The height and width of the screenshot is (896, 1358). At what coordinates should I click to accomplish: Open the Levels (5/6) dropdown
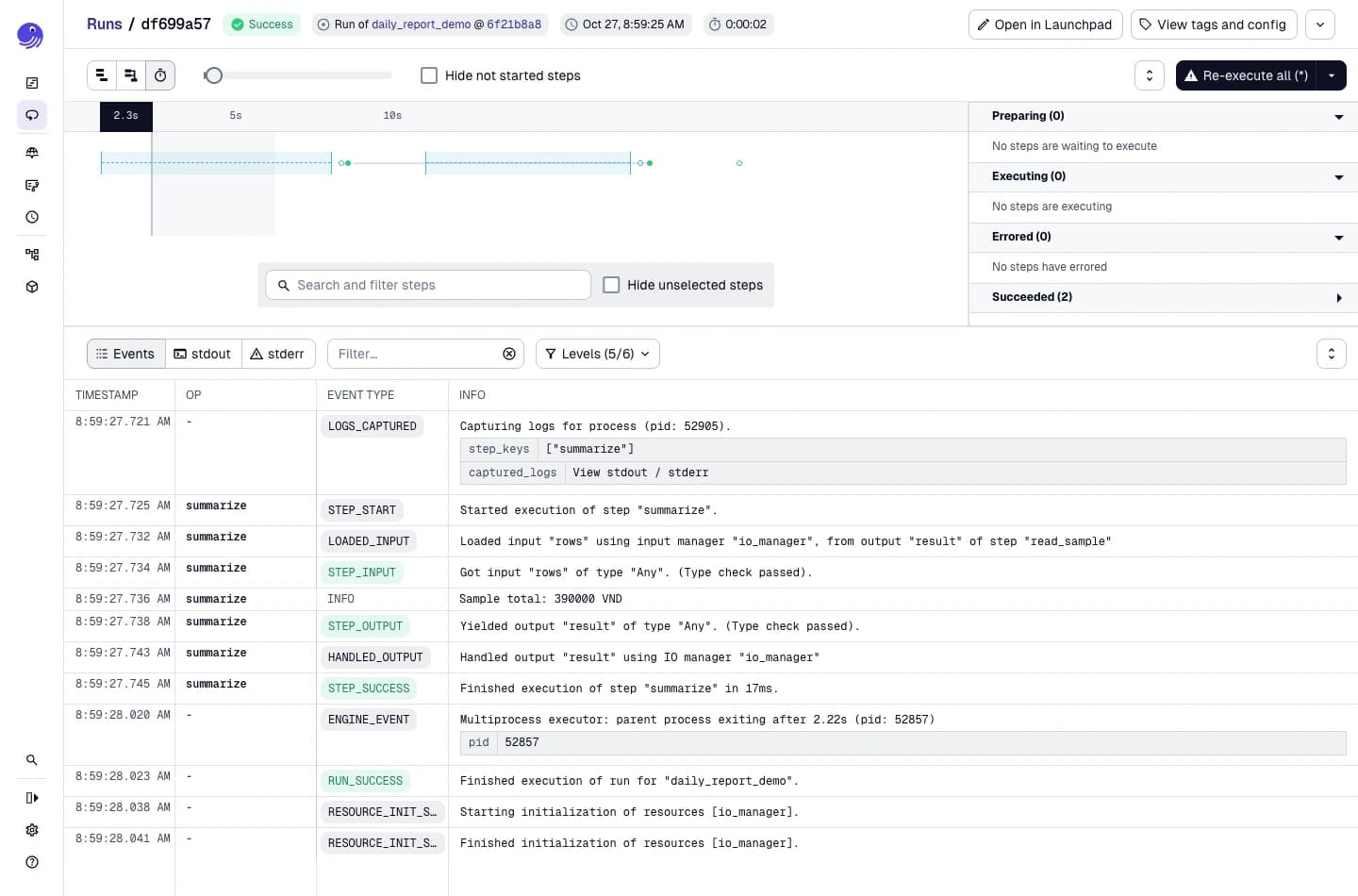(598, 354)
